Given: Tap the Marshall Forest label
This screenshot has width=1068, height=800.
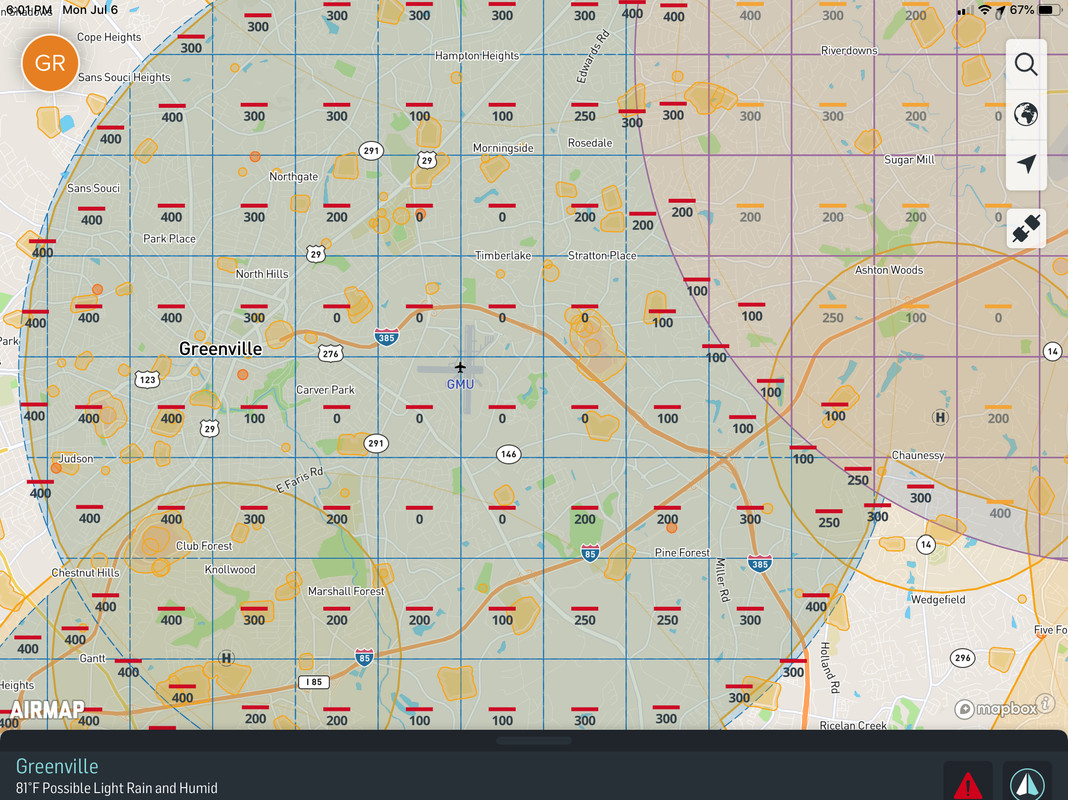Looking at the screenshot, I should coord(346,591).
